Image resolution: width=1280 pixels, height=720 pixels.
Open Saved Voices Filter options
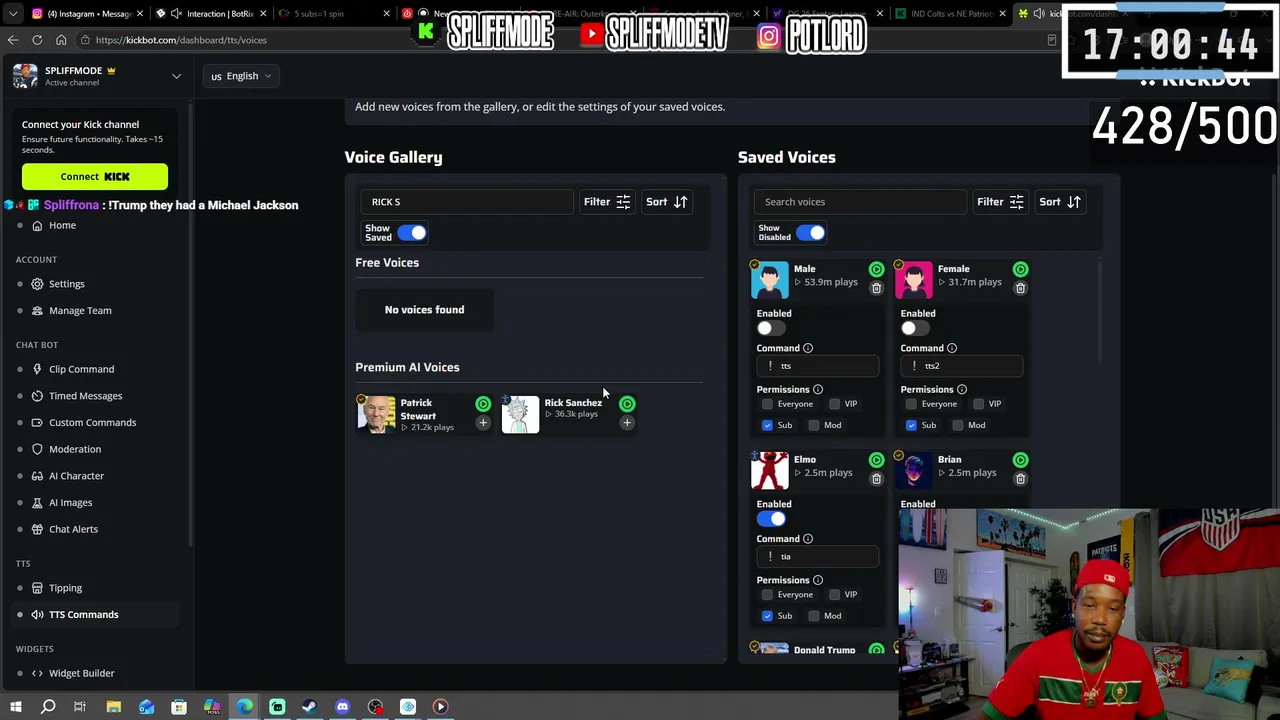tap(1000, 202)
